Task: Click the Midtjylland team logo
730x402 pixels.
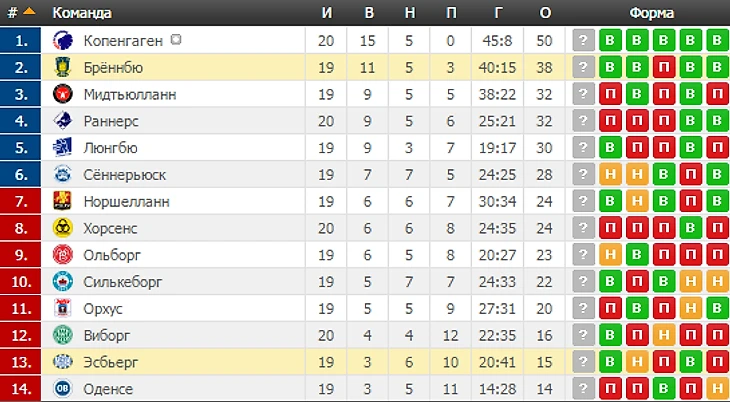Action: point(62,95)
